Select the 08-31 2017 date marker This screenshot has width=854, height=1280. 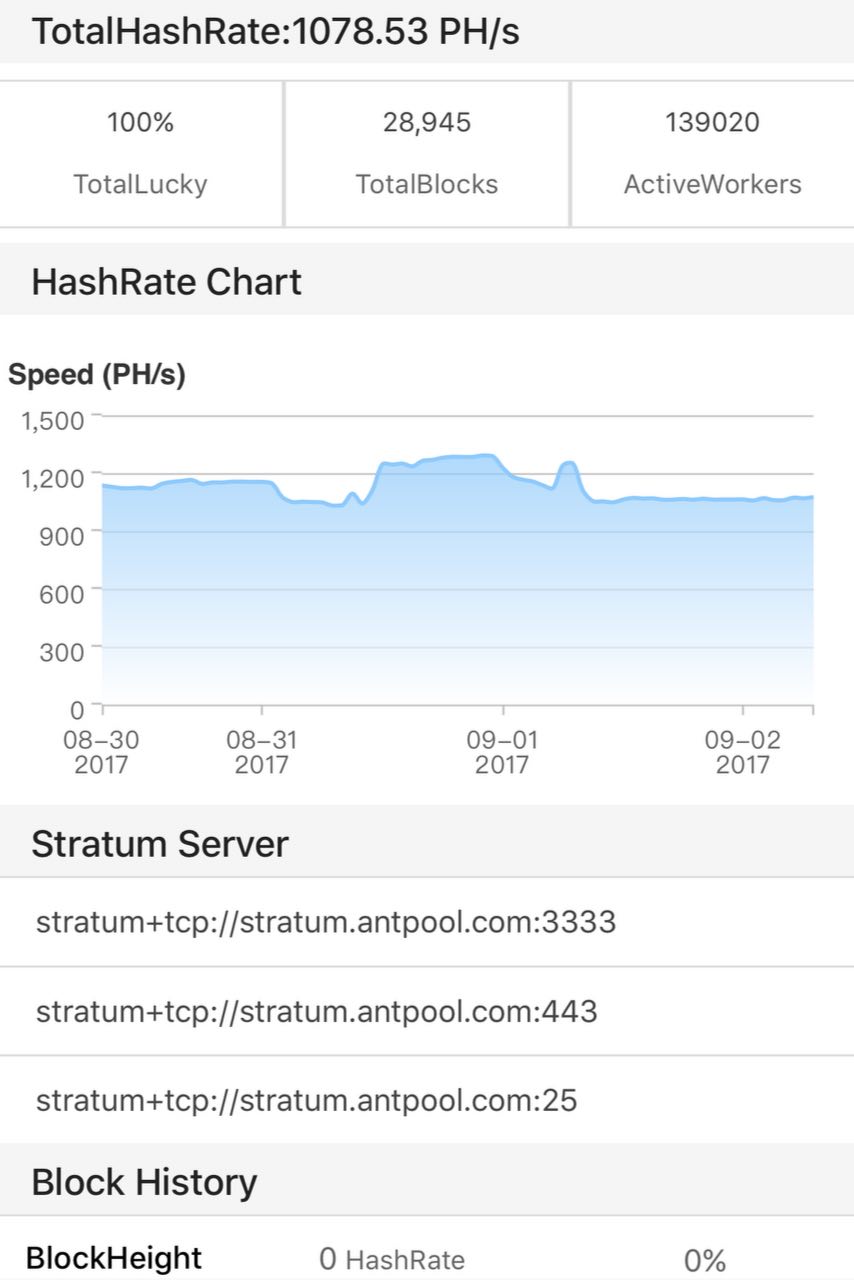pos(262,752)
